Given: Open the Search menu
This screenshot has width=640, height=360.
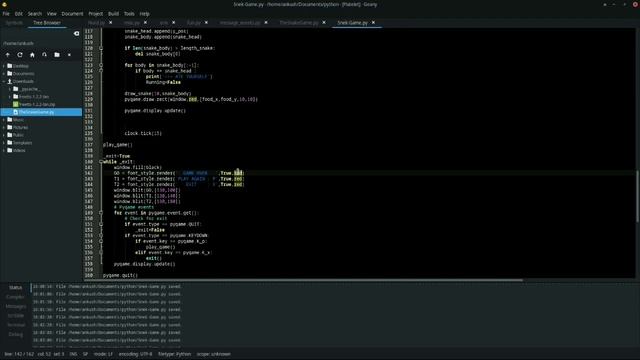Looking at the screenshot, I should coord(35,13).
